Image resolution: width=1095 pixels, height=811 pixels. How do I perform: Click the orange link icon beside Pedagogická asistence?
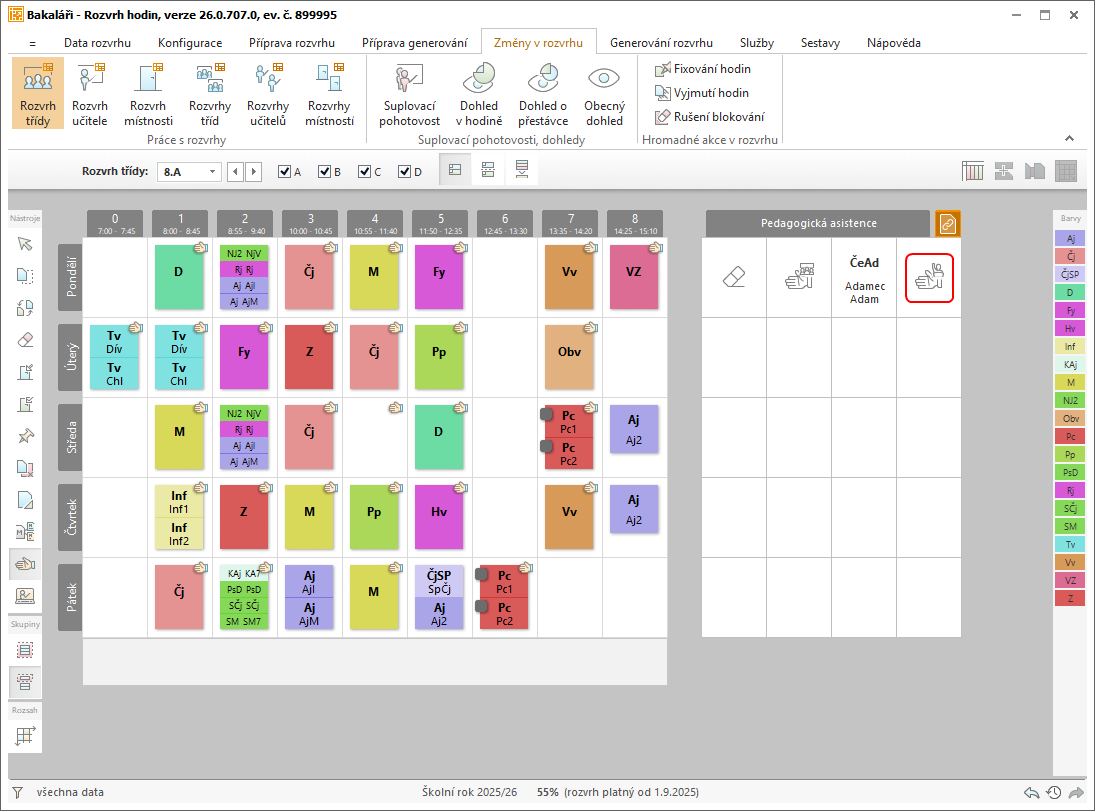click(x=948, y=224)
